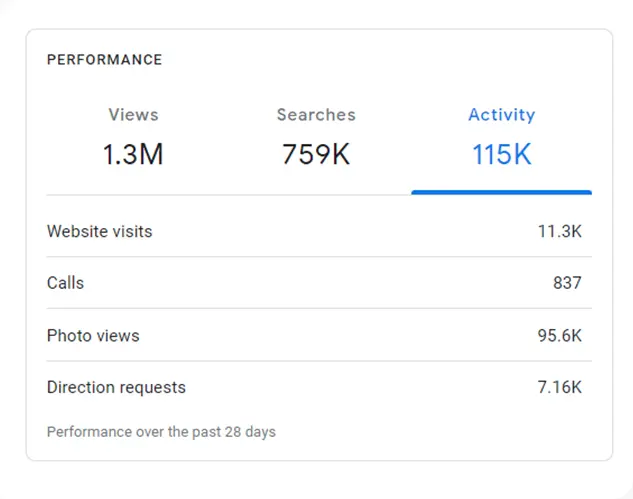Select the Direction requests row label
Screen dimensions: 633x499
[116, 387]
